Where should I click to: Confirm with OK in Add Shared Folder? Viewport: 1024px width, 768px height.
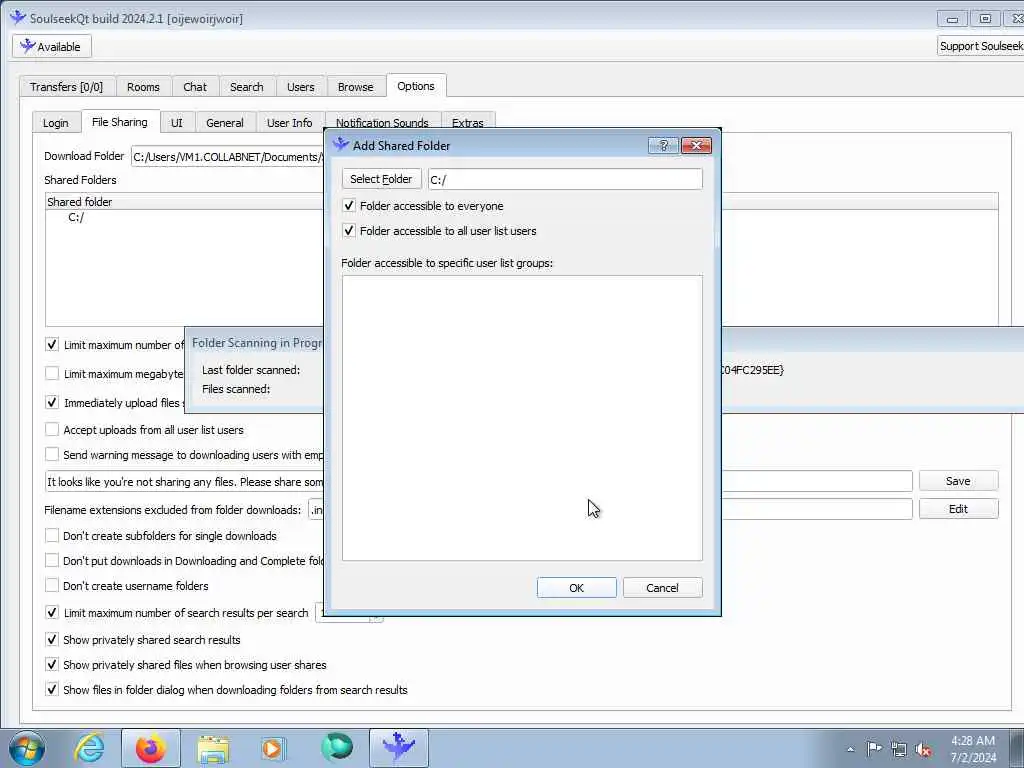577,588
